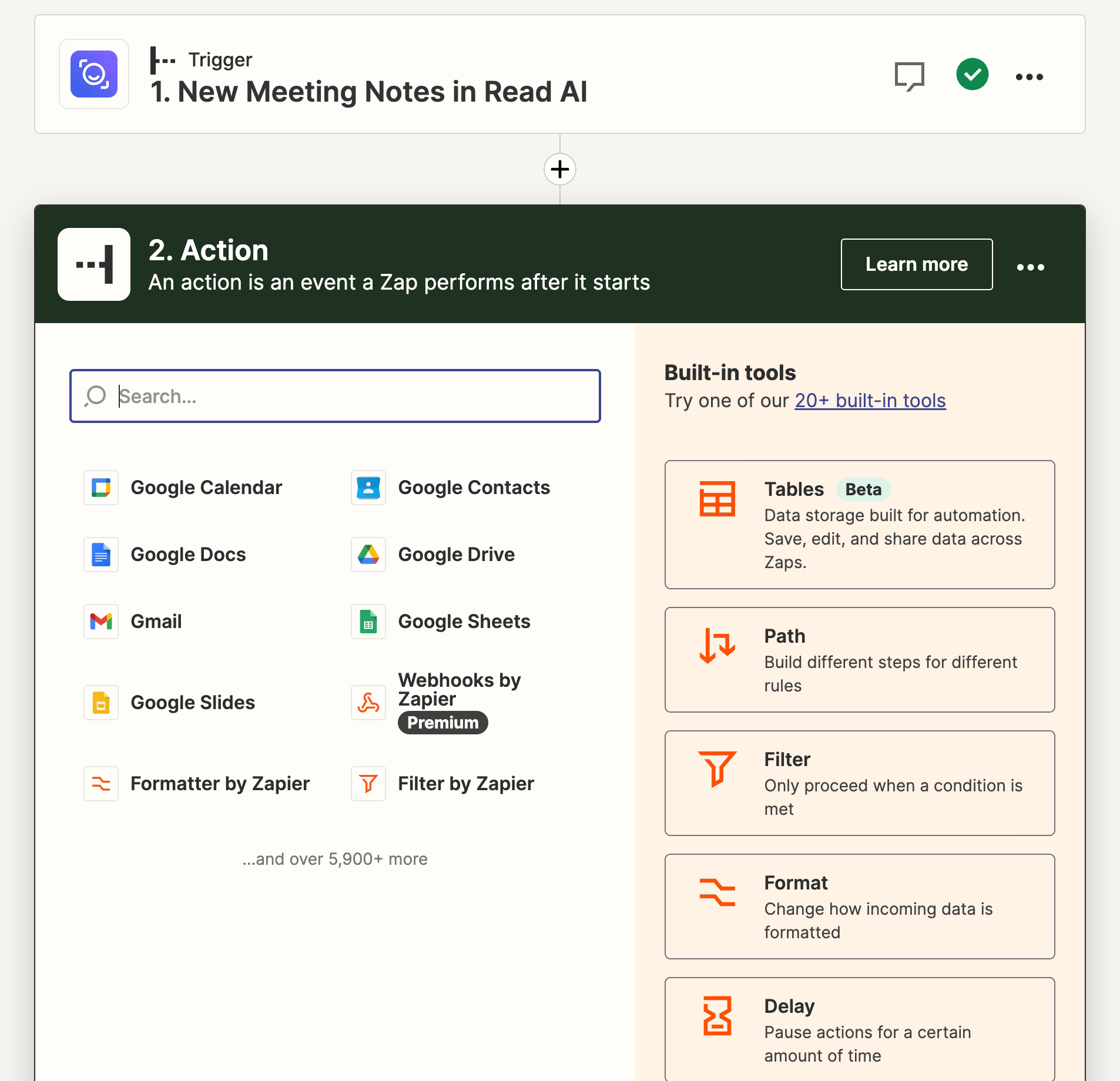Viewport: 1120px width, 1081px height.
Task: Pick the Google Sheets icon
Action: pos(368,622)
